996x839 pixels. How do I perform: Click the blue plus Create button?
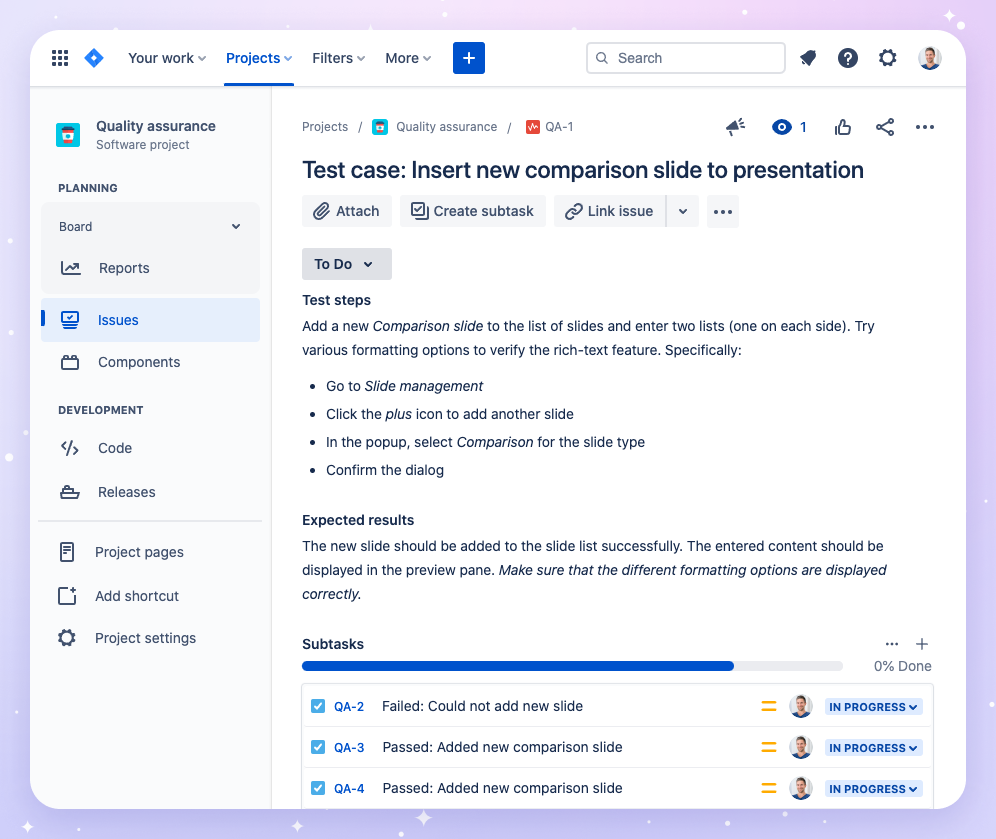469,58
